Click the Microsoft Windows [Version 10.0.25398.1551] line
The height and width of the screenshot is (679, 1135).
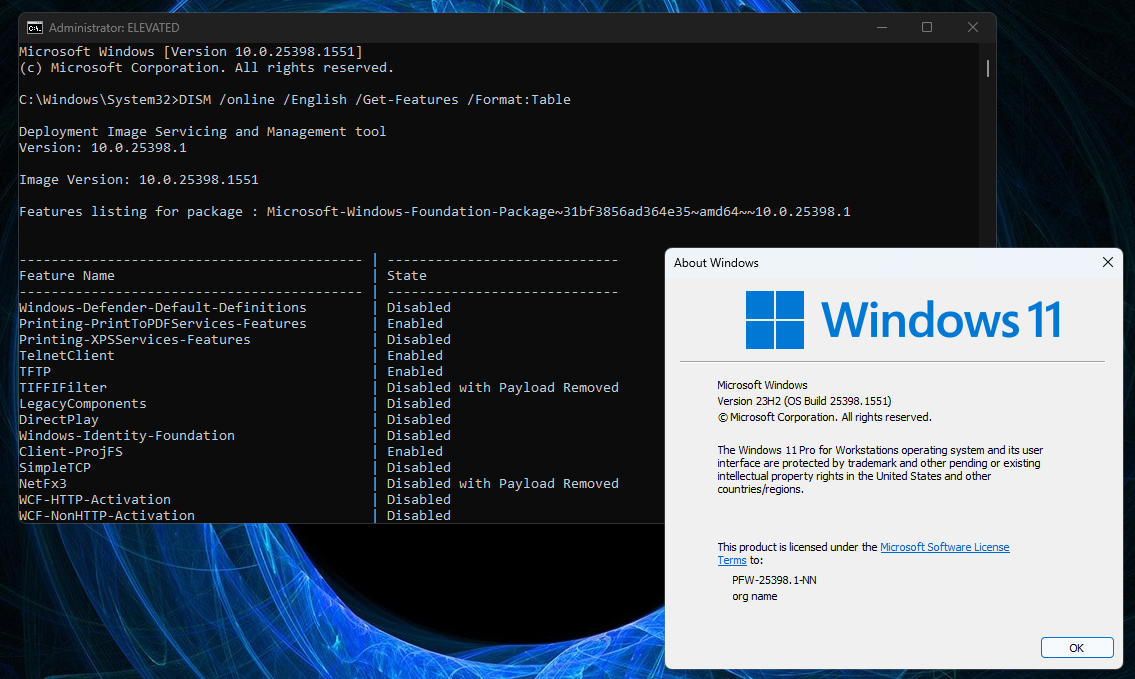click(x=191, y=51)
